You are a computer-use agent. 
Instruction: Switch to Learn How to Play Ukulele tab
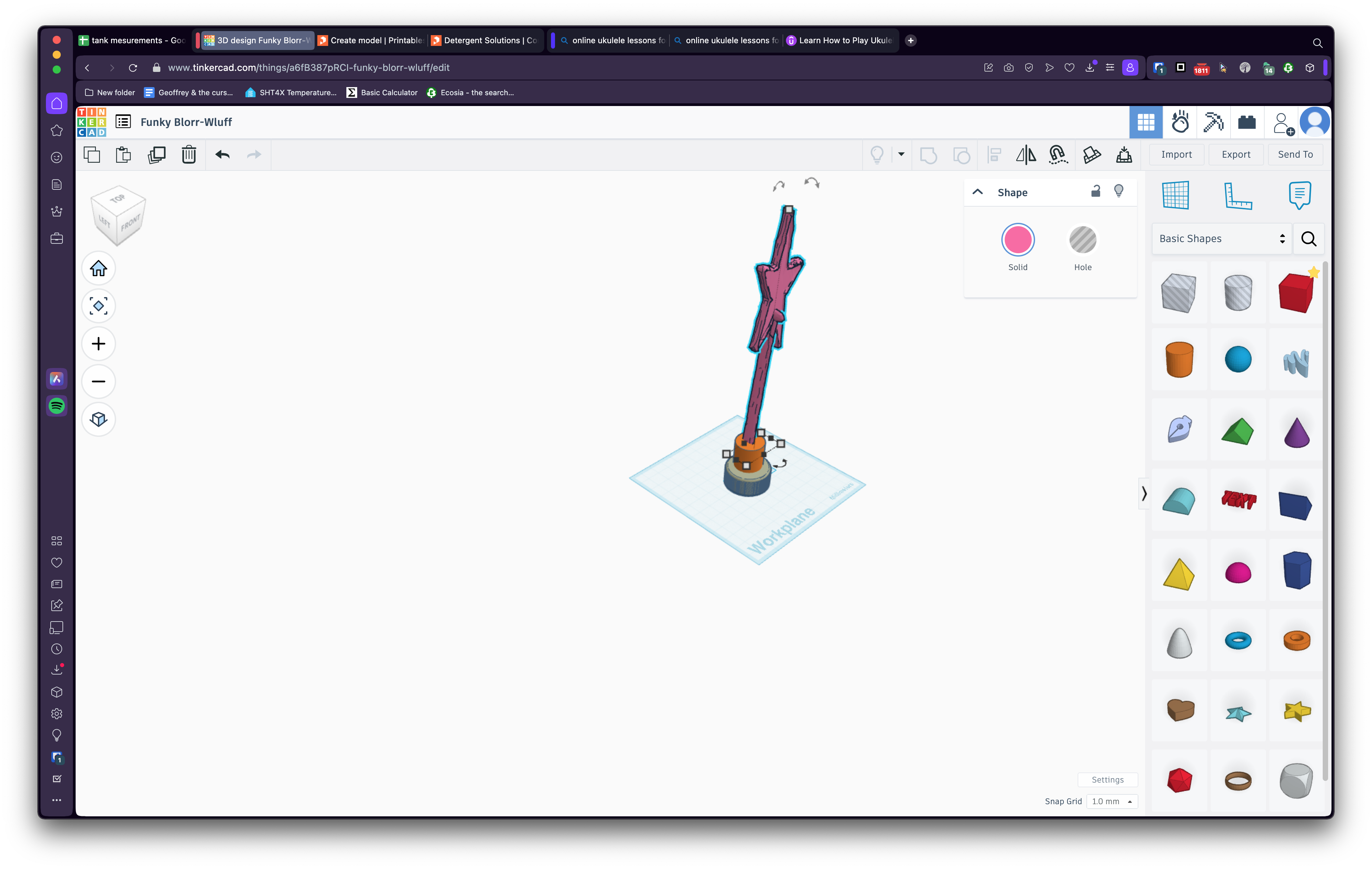pyautogui.click(x=840, y=41)
